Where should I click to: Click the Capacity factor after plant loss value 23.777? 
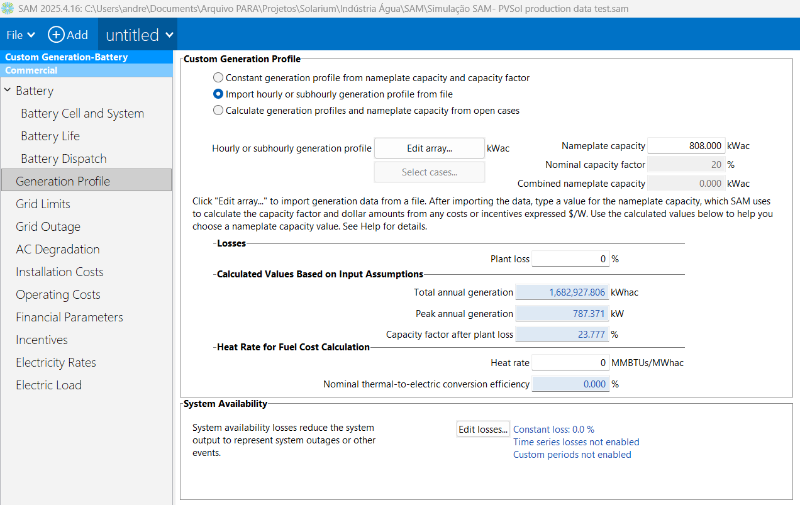tap(562, 335)
